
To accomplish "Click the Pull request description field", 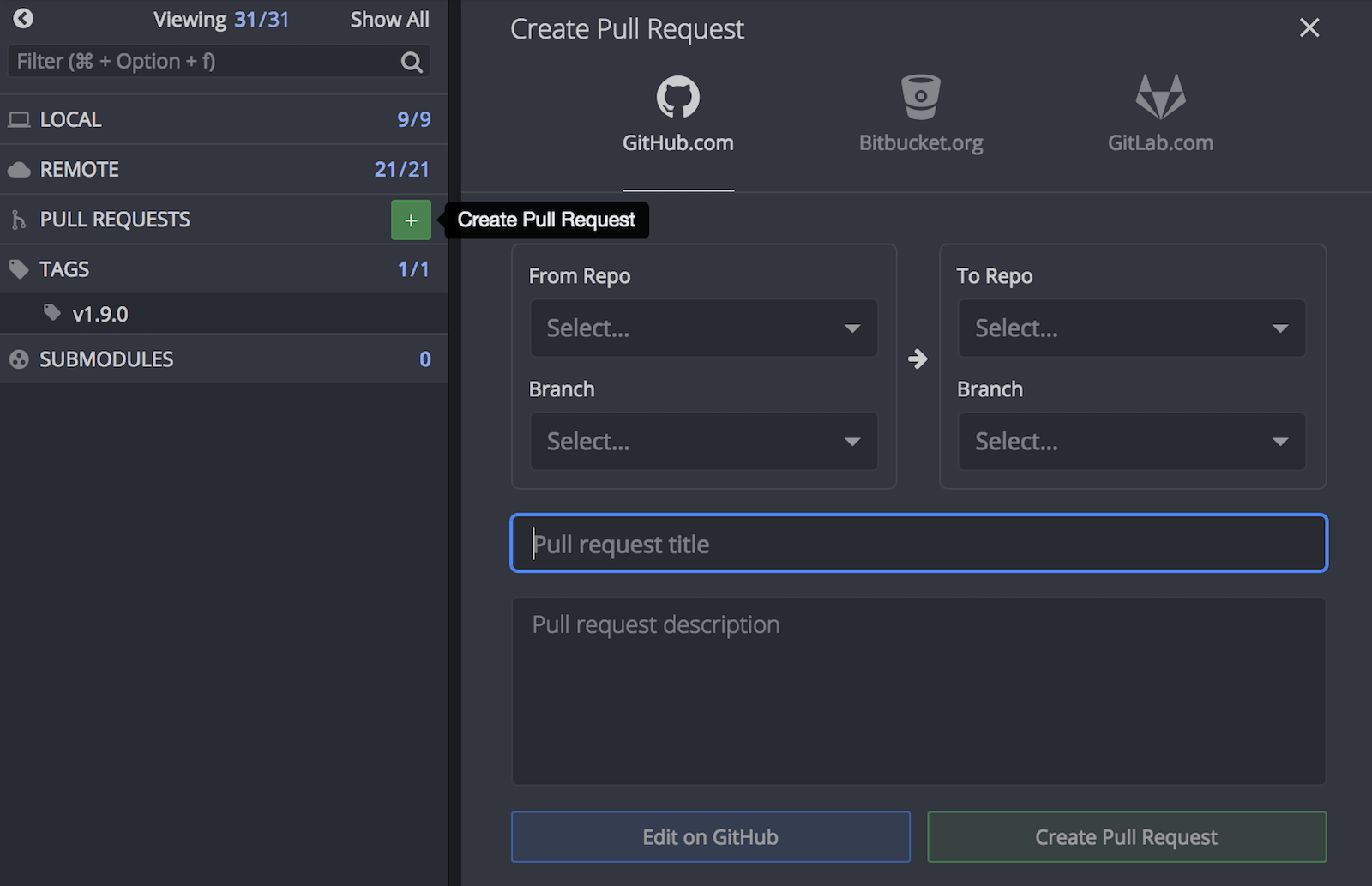I will (918, 691).
